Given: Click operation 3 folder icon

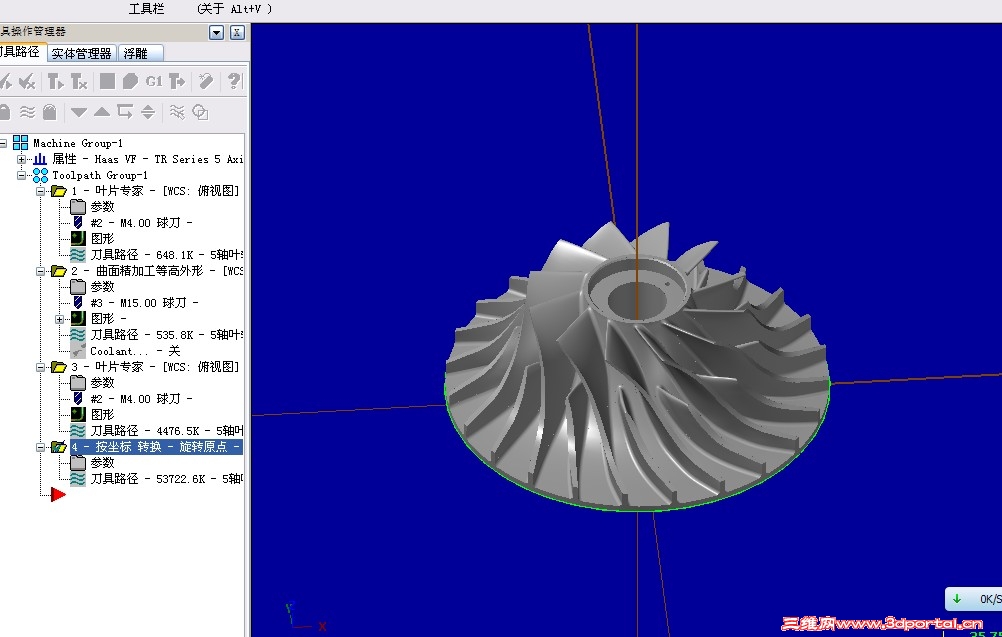Looking at the screenshot, I should 59,367.
